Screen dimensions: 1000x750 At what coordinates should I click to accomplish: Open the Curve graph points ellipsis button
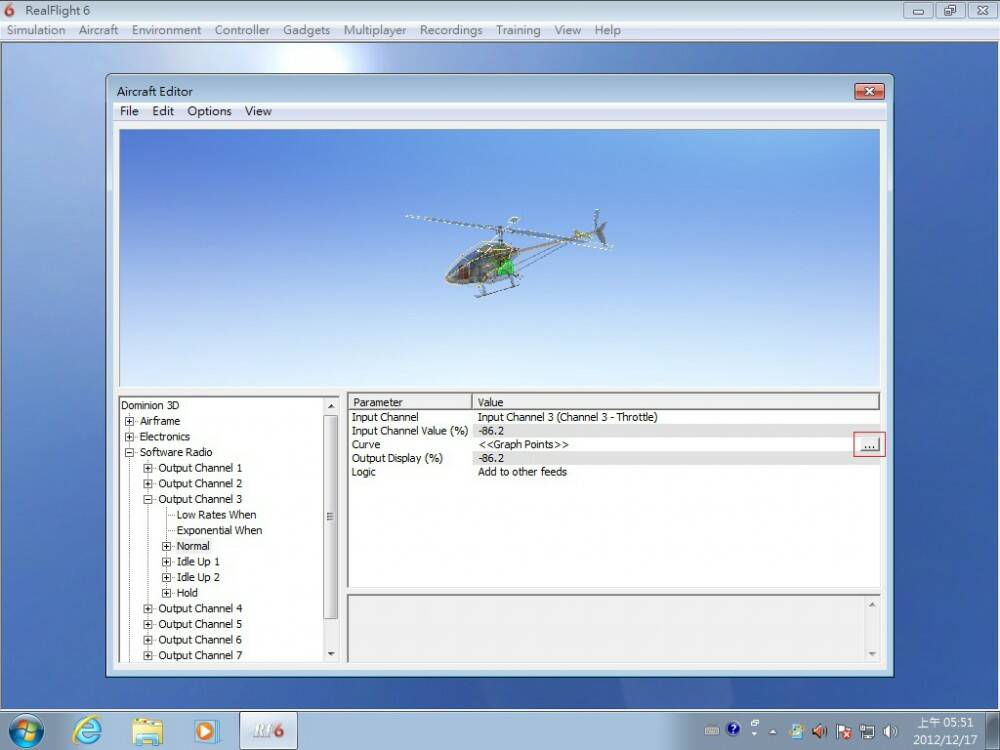pos(869,445)
